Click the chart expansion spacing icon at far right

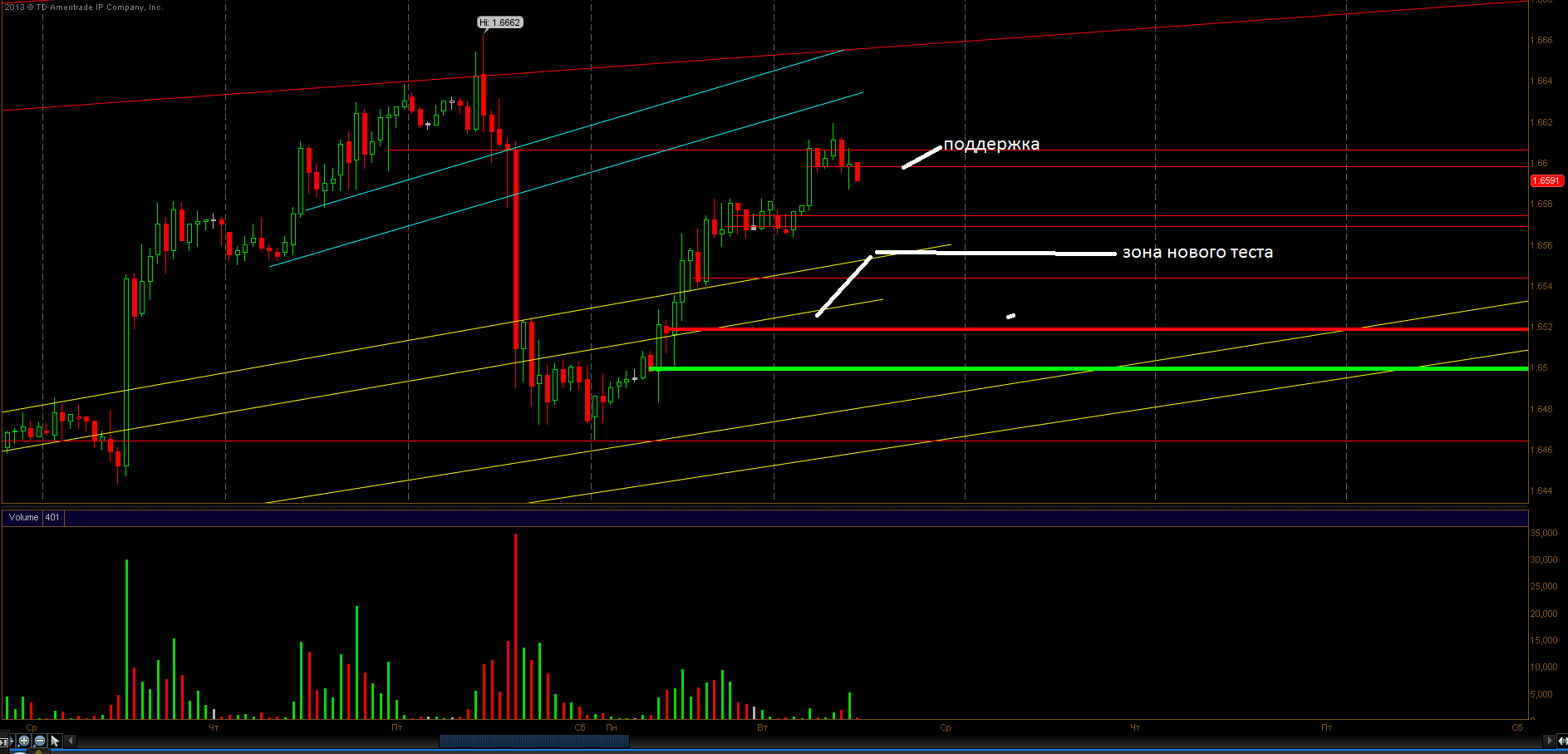click(1562, 741)
